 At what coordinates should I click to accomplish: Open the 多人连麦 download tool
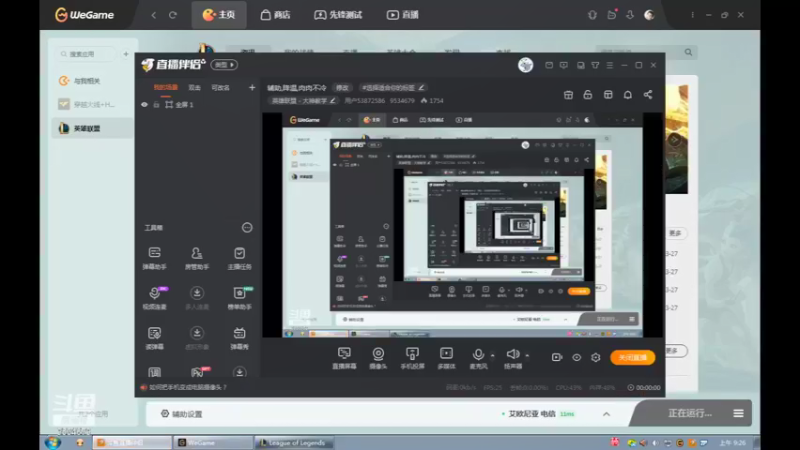pyautogui.click(x=196, y=298)
